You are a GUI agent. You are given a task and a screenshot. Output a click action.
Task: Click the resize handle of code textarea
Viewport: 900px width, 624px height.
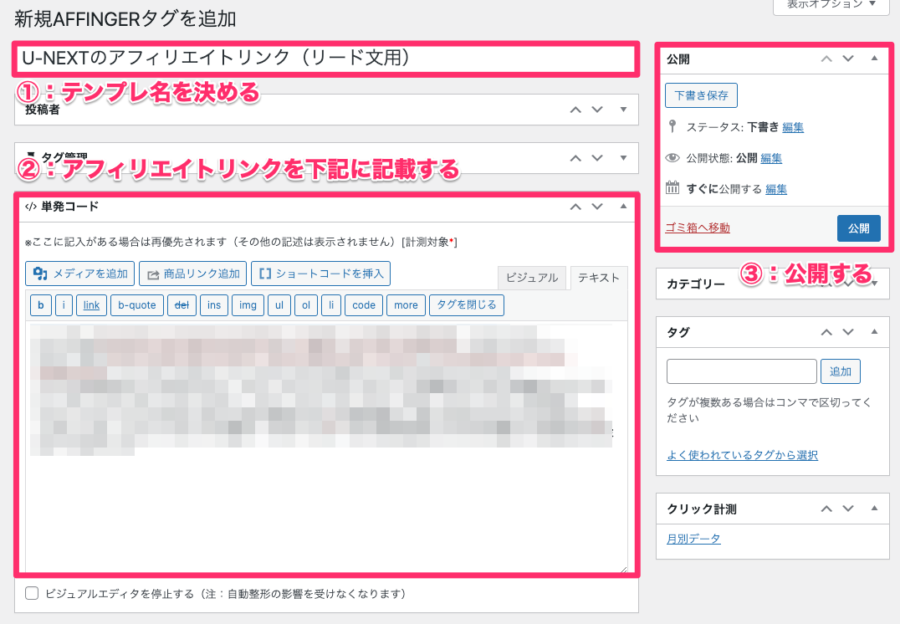click(x=623, y=568)
